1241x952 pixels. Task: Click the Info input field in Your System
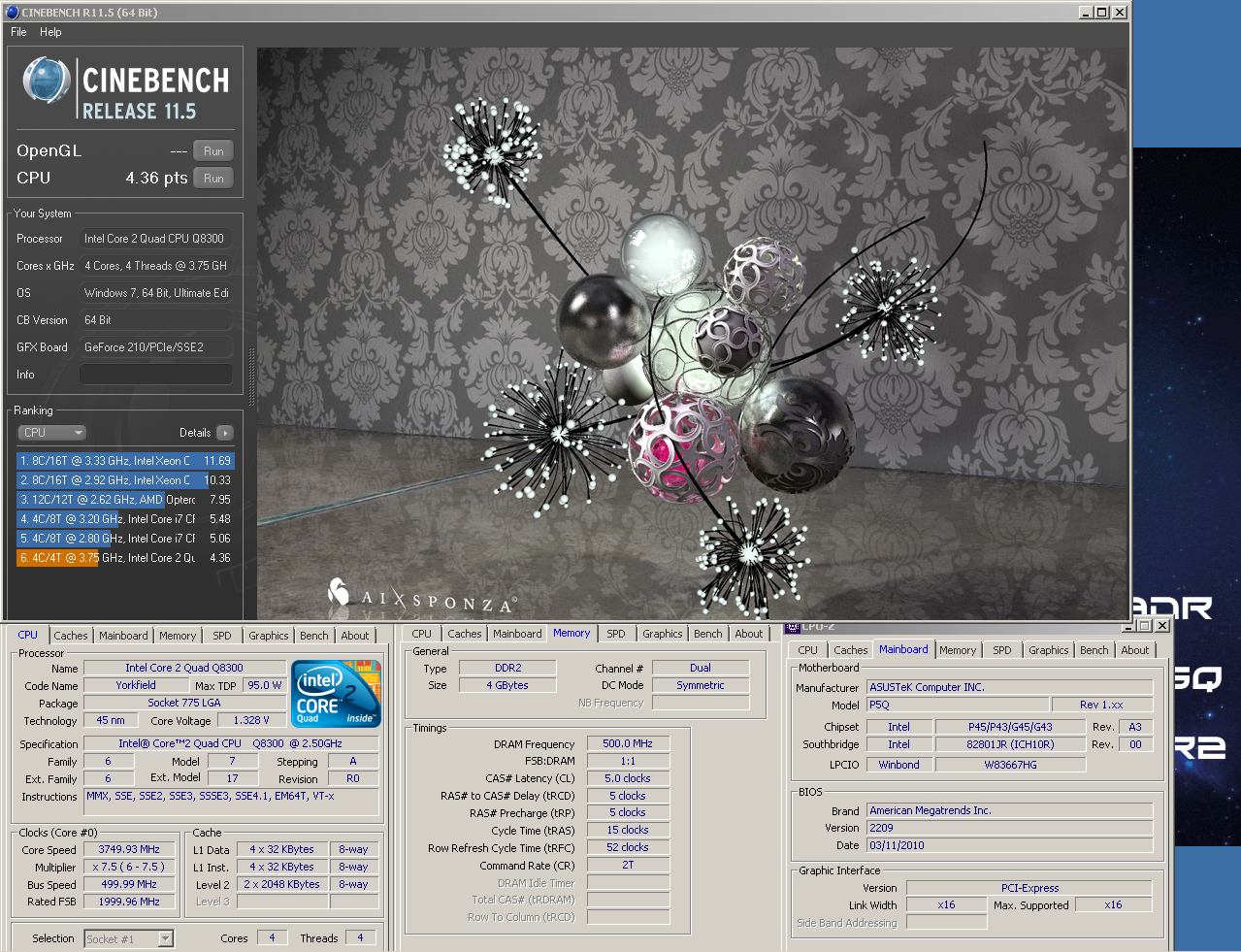pyautogui.click(x=156, y=375)
